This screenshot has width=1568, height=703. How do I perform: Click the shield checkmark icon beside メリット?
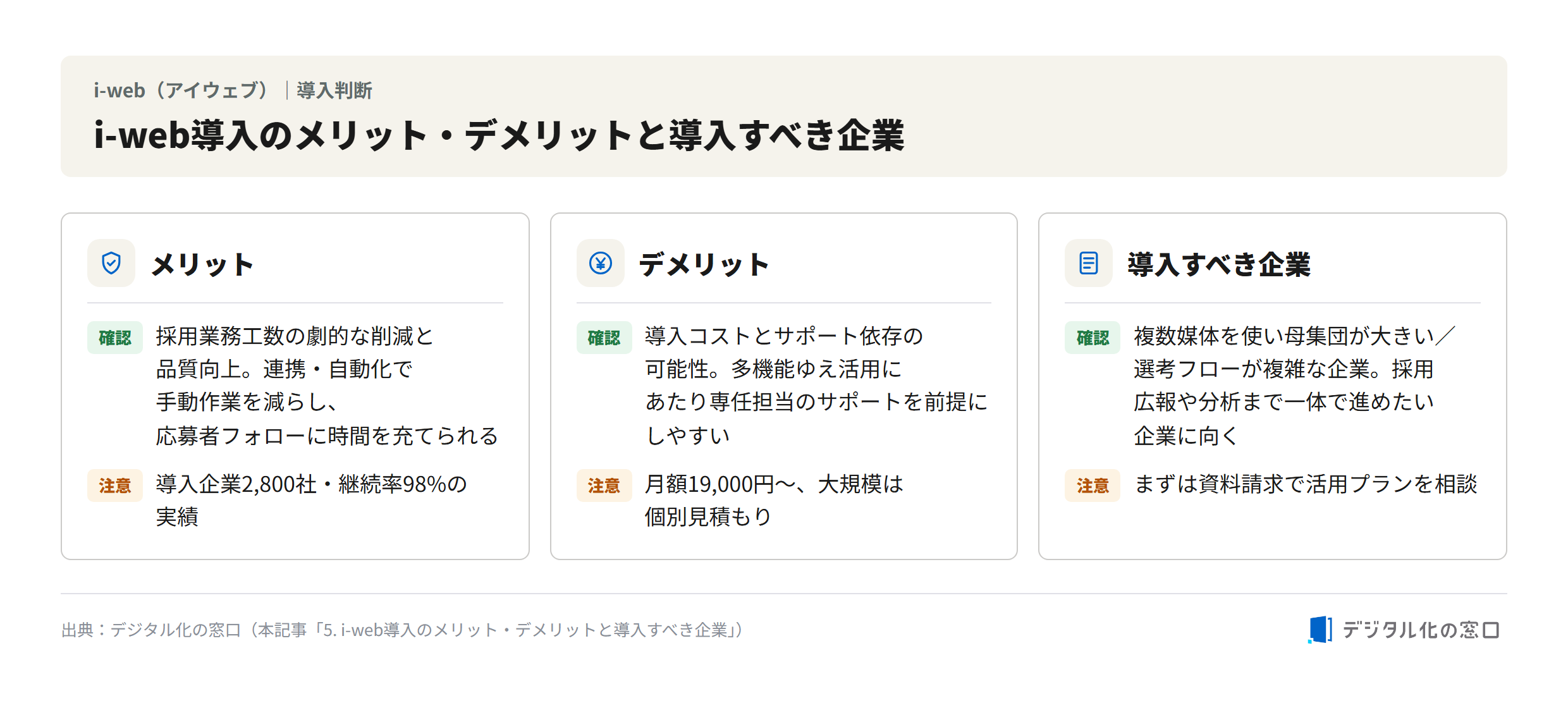point(111,263)
